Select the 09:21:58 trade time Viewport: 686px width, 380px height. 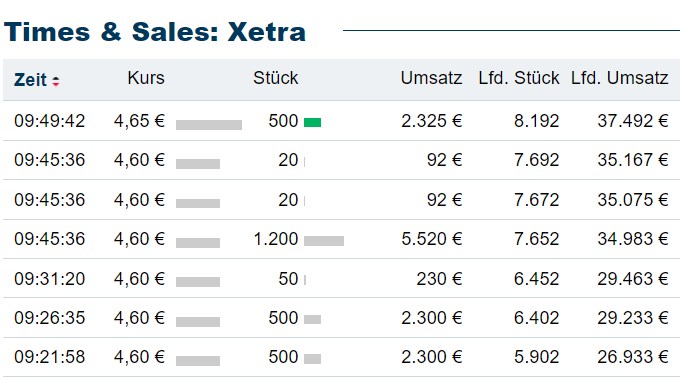(49, 357)
